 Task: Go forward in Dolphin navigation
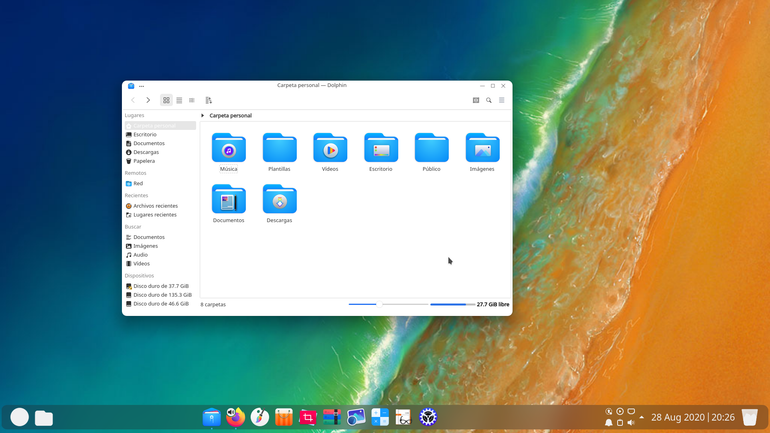coord(148,100)
